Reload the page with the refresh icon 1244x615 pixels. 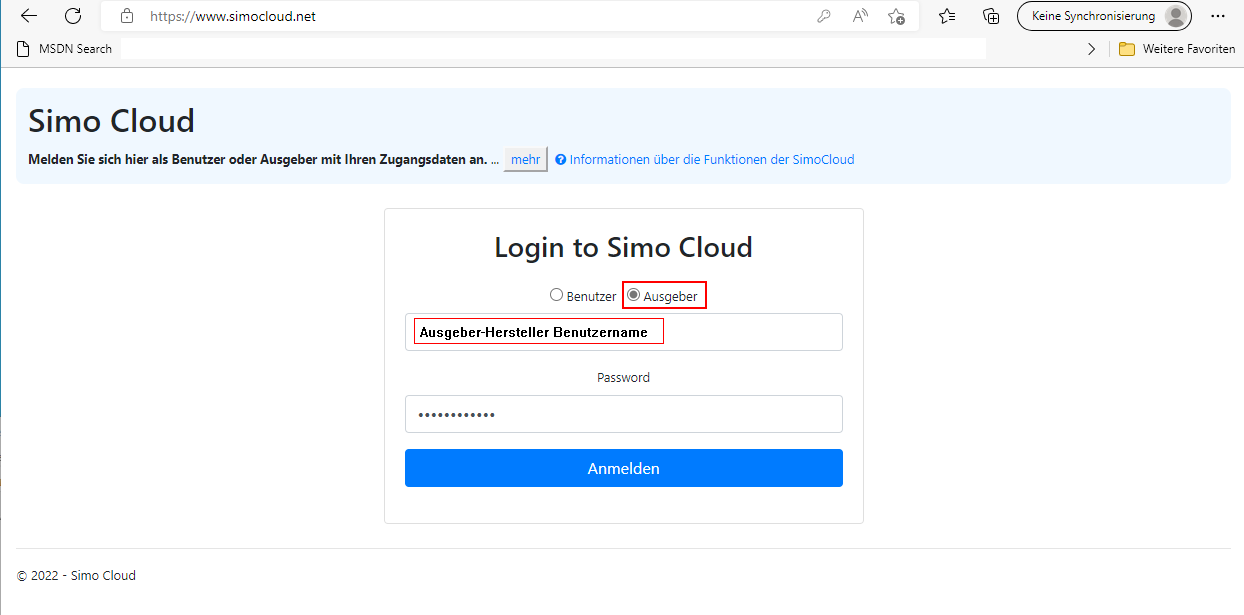pos(73,16)
